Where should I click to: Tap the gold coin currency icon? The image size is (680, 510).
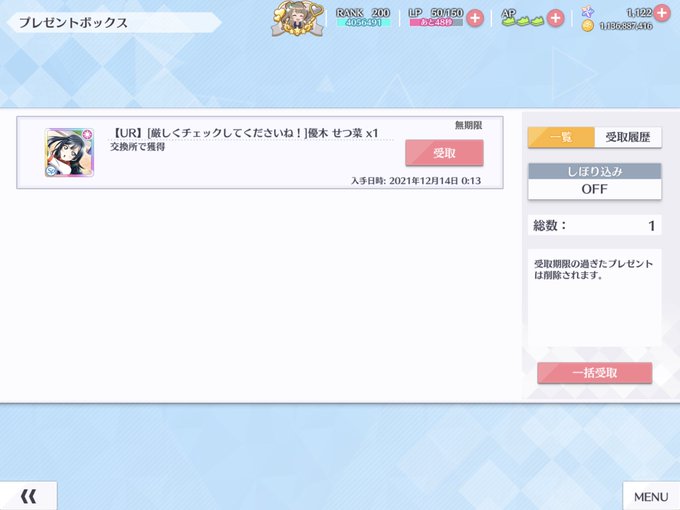(x=587, y=26)
